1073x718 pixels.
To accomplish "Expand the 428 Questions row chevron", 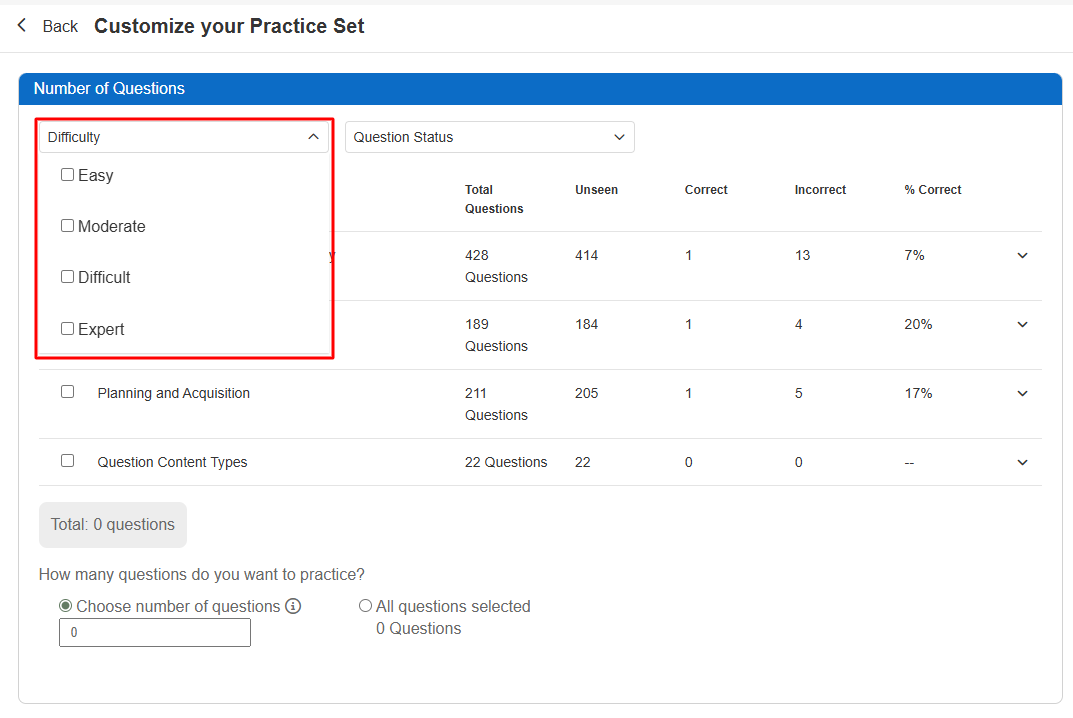I will 1022,256.
